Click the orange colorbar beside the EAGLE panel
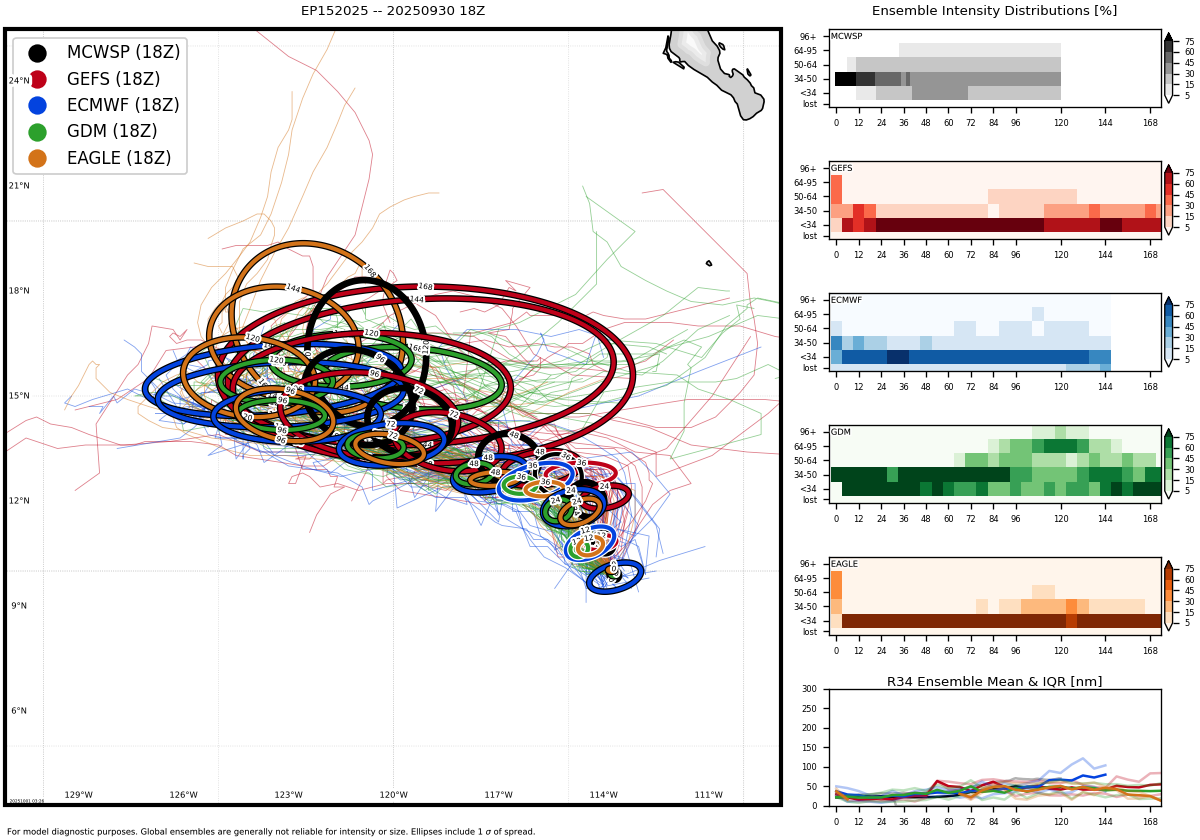The height and width of the screenshot is (840, 1200). 1169,595
